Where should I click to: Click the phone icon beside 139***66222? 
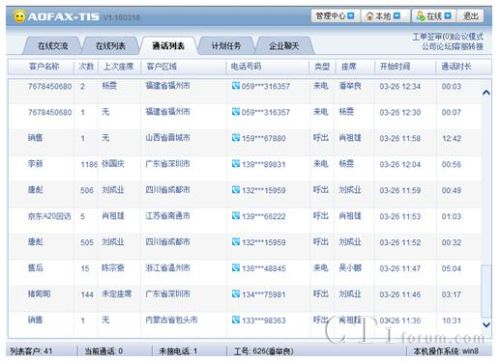coord(236,216)
